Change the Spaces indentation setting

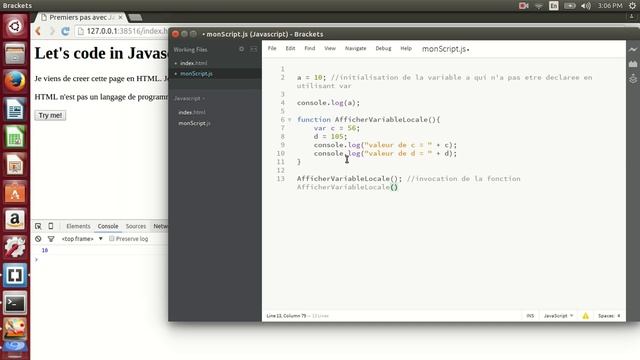(609, 316)
